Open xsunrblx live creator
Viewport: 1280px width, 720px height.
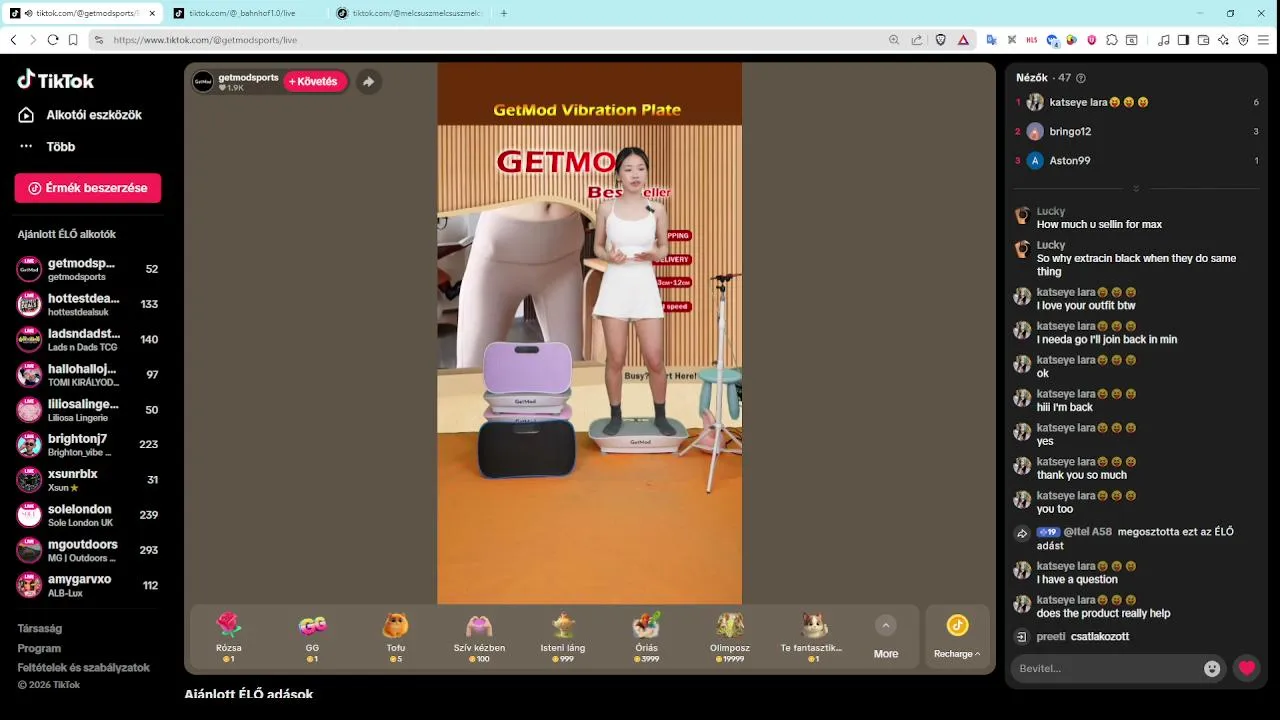coord(88,480)
